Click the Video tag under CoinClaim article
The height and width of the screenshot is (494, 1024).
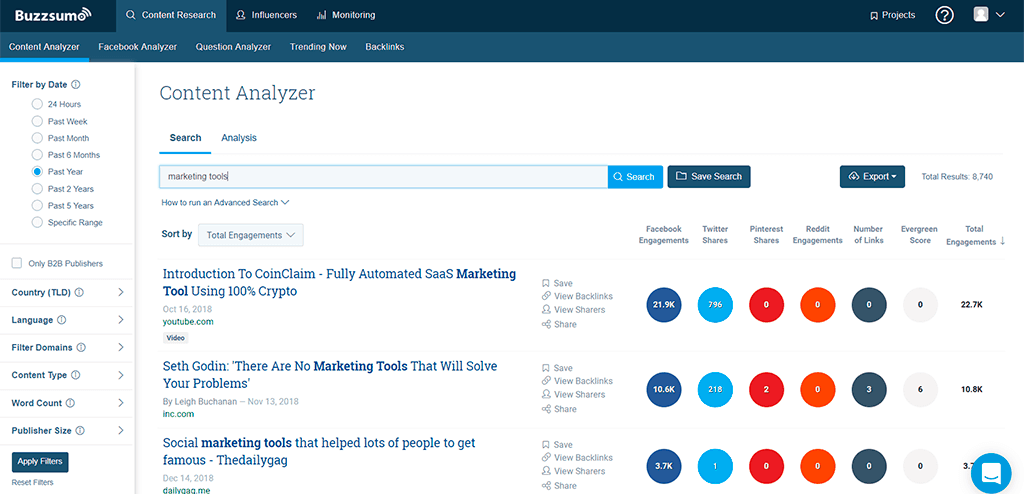[175, 338]
